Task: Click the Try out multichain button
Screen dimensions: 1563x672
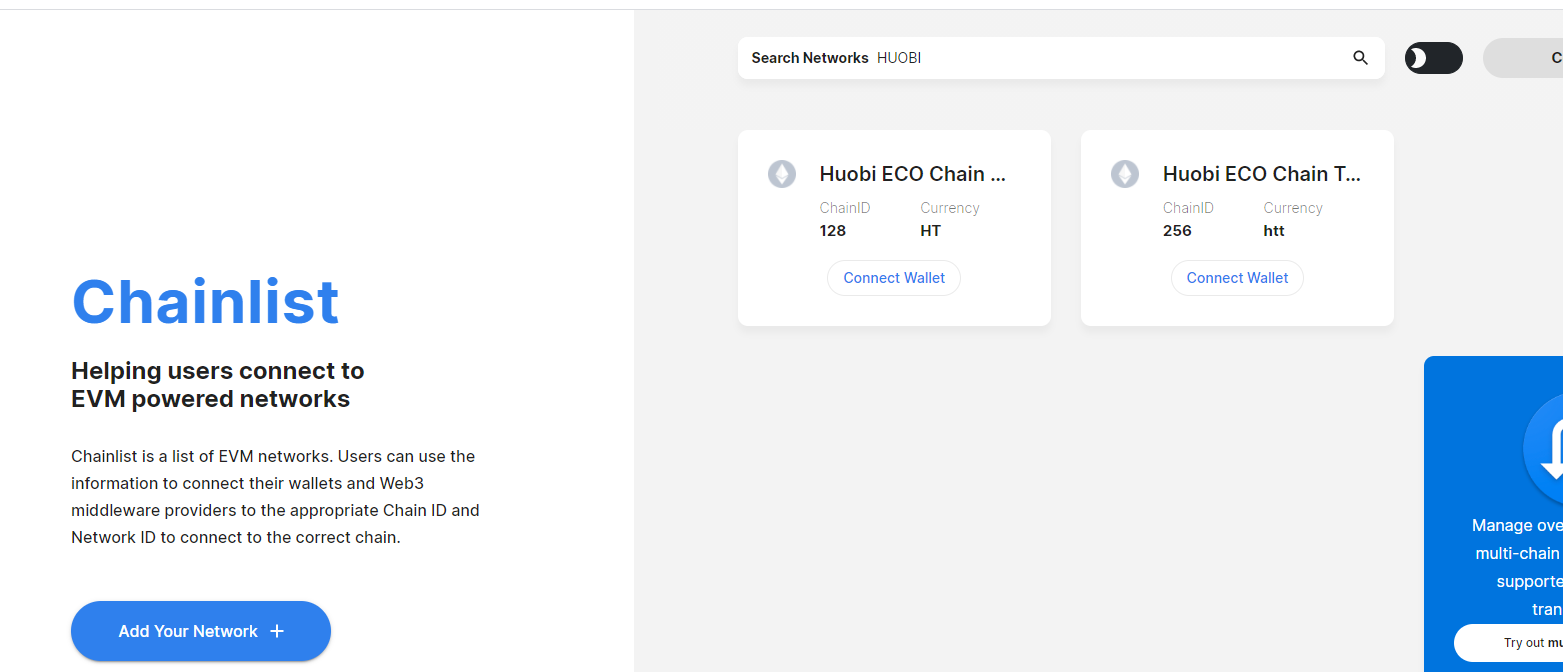Action: tap(1520, 642)
